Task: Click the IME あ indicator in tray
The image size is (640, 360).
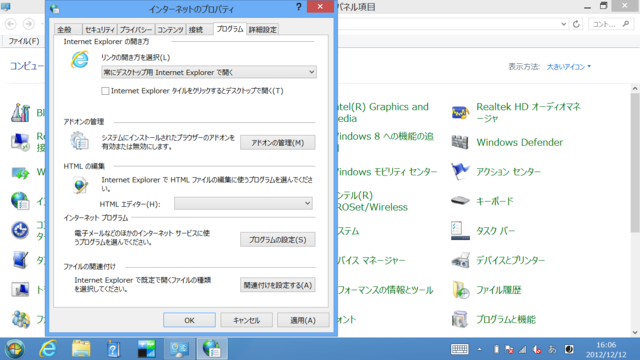Action: click(x=552, y=349)
